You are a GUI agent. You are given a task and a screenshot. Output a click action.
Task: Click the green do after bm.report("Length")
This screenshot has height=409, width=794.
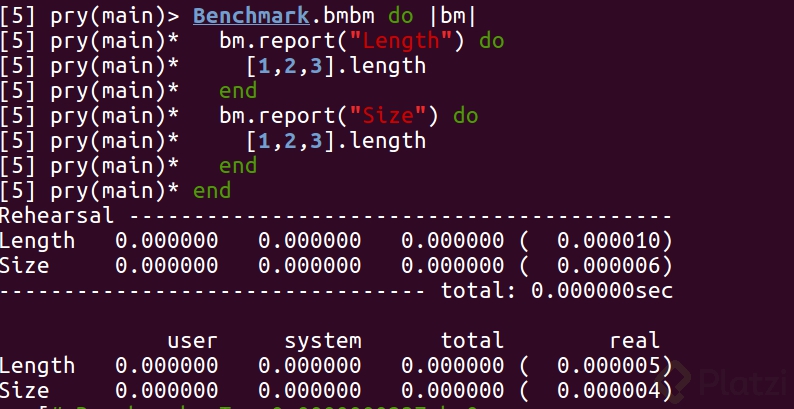click(492, 41)
